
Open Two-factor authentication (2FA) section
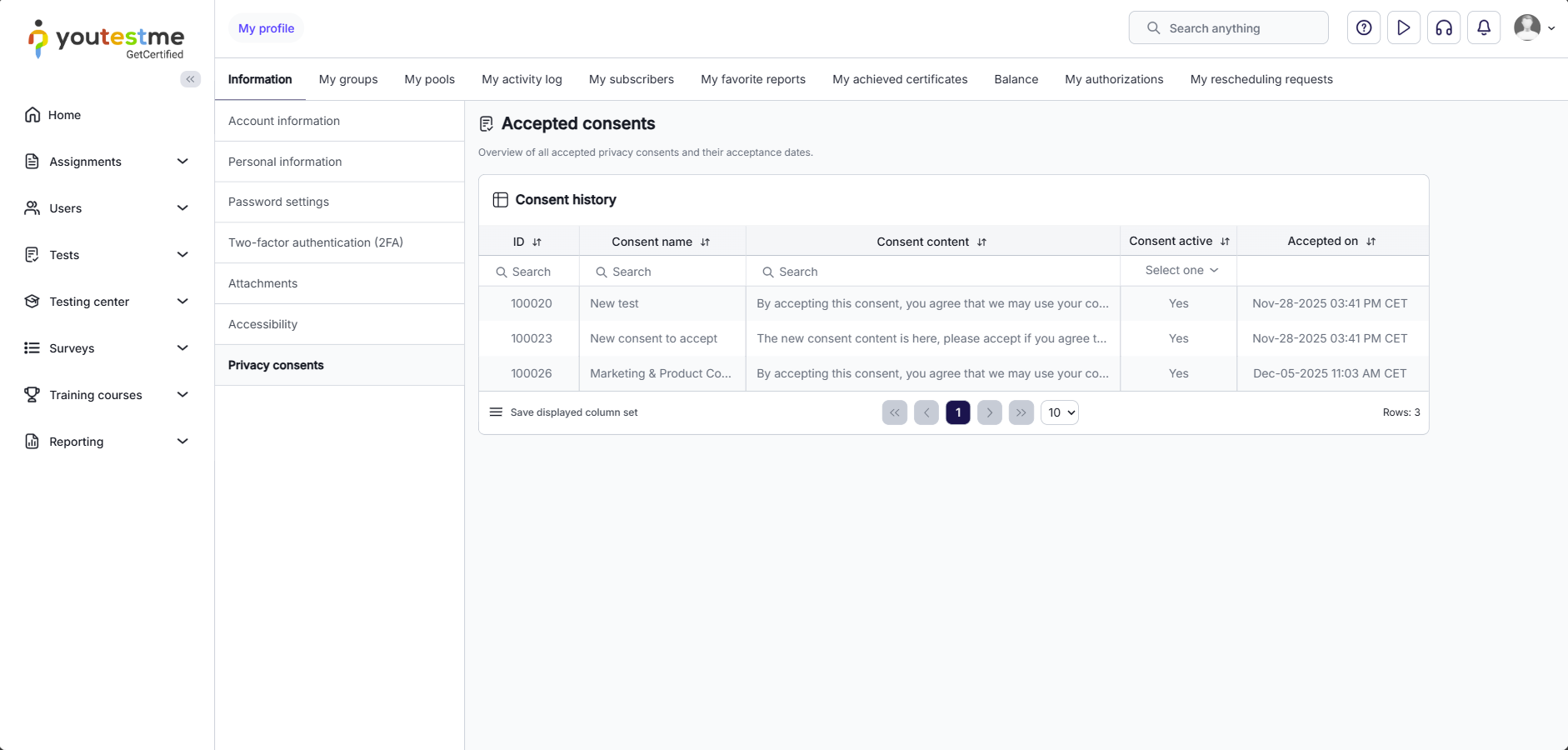point(340,242)
